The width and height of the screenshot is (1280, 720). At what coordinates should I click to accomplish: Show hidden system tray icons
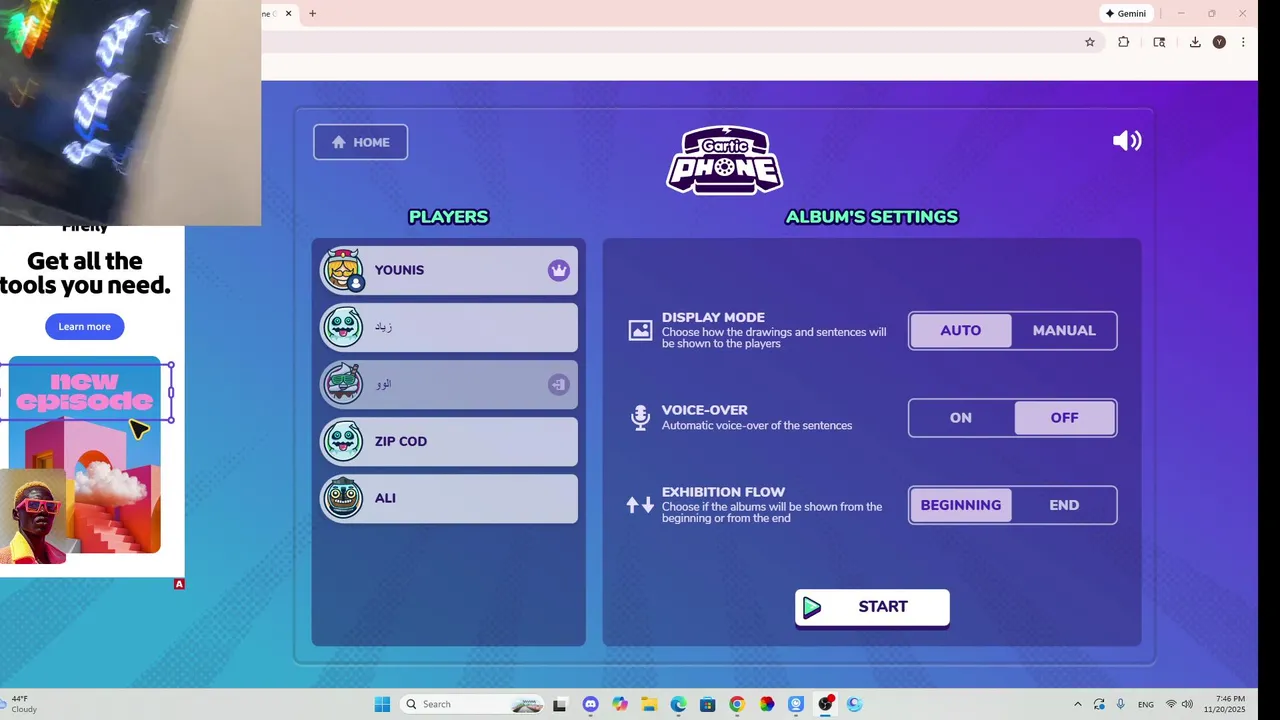(1077, 704)
